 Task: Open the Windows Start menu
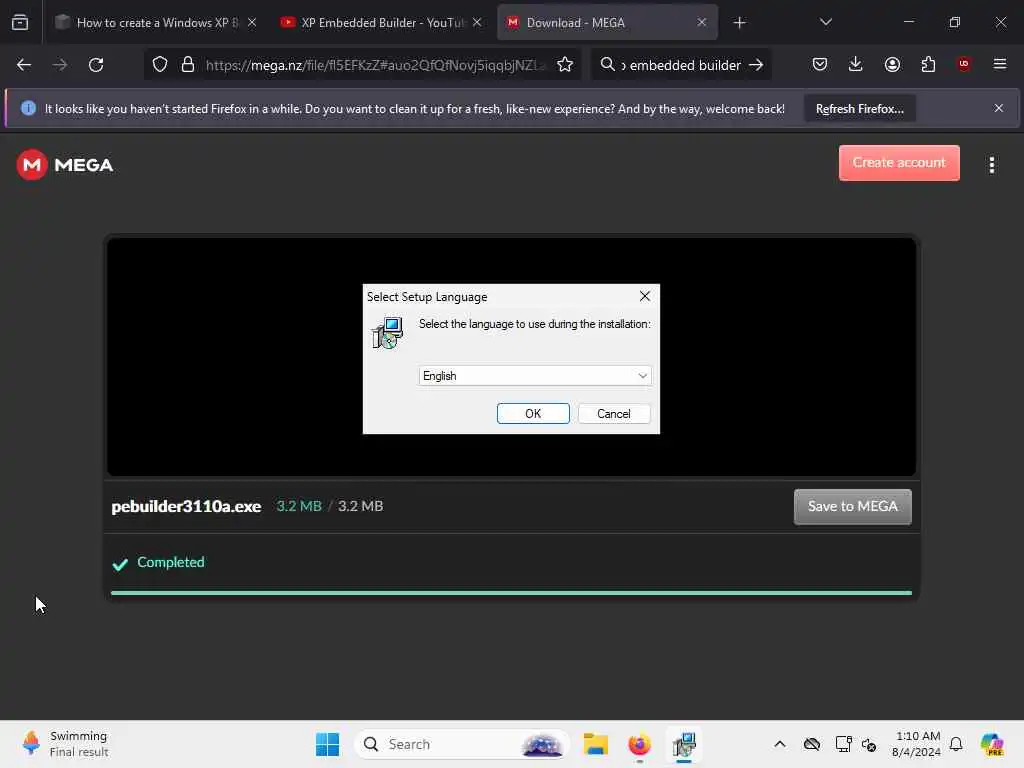327,744
